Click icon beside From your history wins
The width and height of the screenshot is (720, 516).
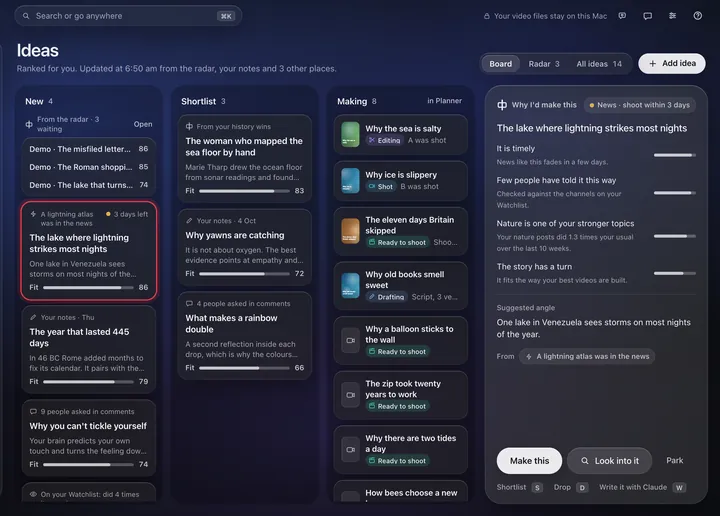click(189, 126)
